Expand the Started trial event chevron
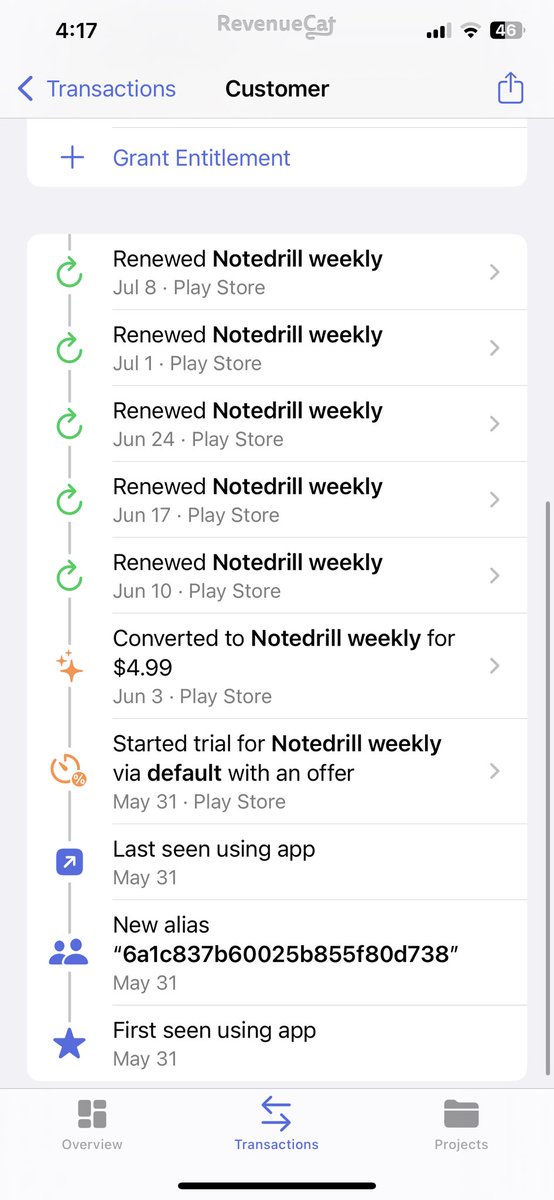The image size is (554, 1200). click(494, 771)
